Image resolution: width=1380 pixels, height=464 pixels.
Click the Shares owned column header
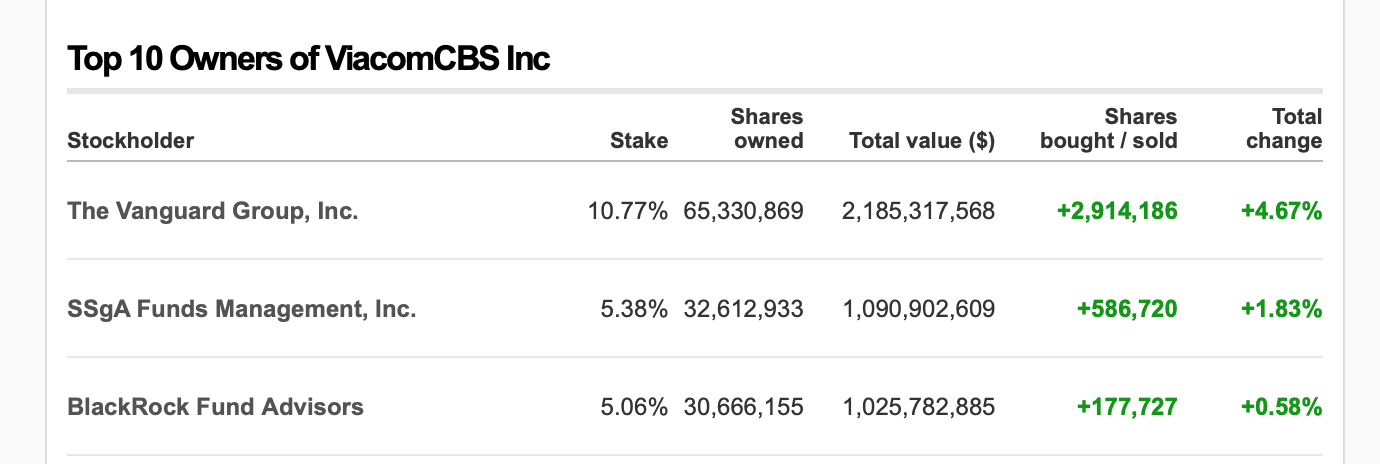pyautogui.click(x=767, y=129)
